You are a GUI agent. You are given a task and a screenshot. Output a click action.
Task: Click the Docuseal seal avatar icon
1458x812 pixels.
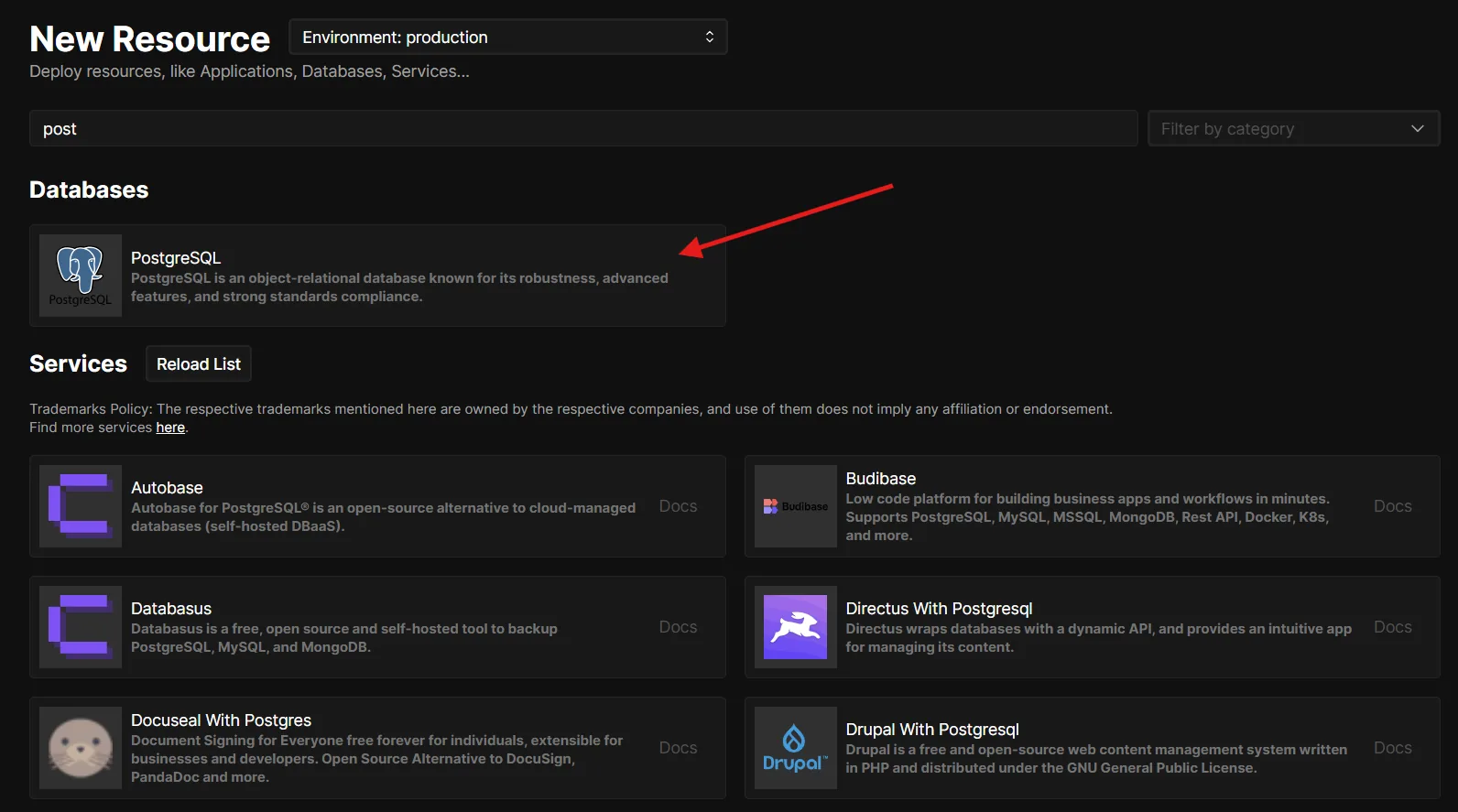coord(81,748)
